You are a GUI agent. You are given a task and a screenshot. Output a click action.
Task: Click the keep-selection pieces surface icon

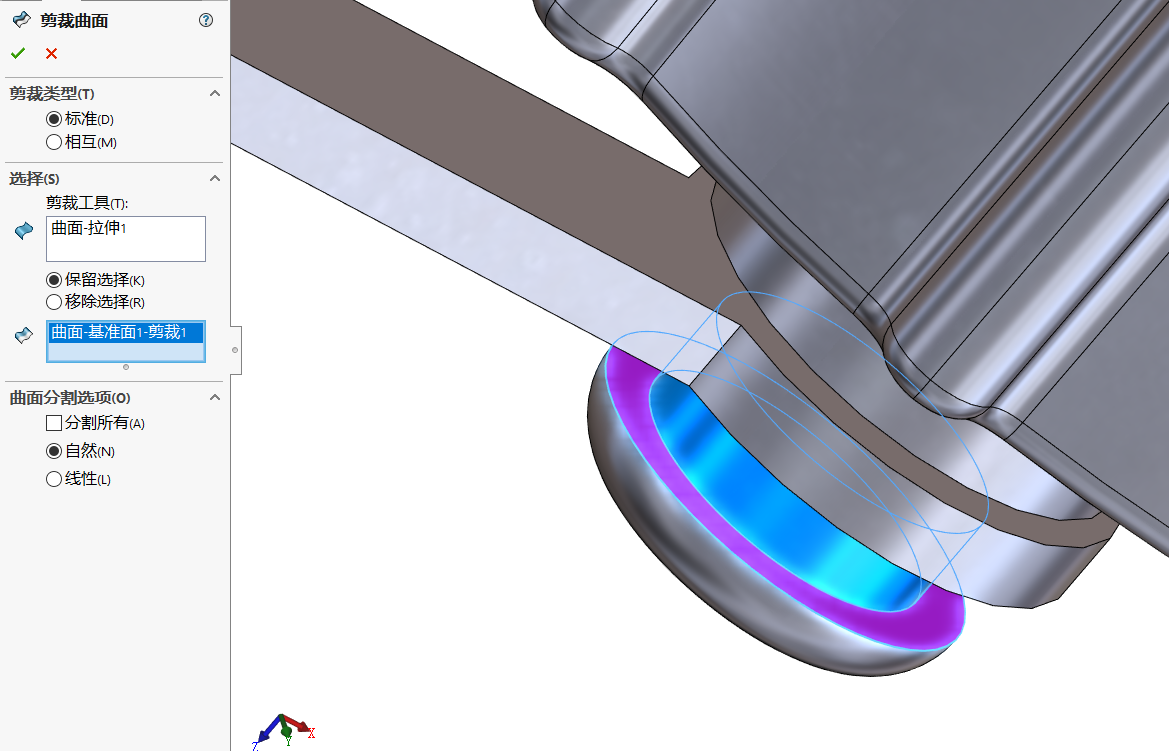click(24, 336)
